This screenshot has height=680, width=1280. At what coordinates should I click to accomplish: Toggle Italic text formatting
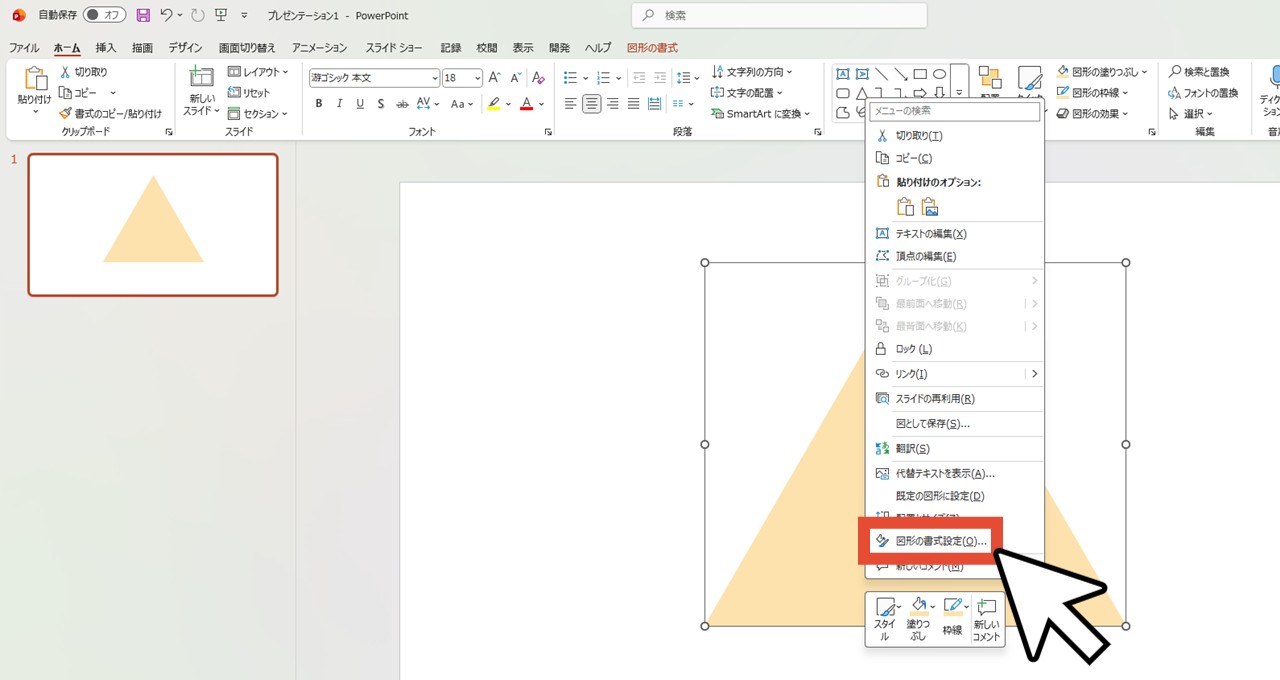tap(339, 104)
